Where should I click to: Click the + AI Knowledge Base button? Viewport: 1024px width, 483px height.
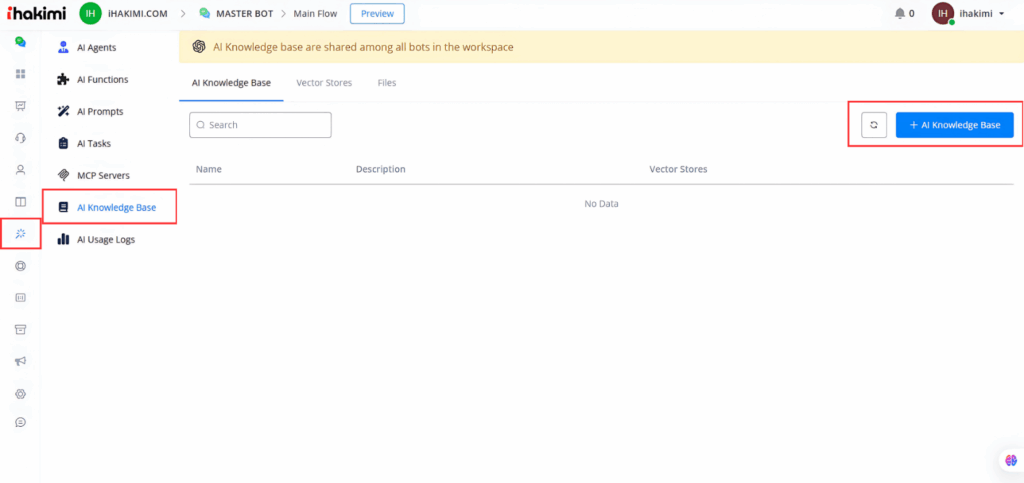[x=954, y=125]
